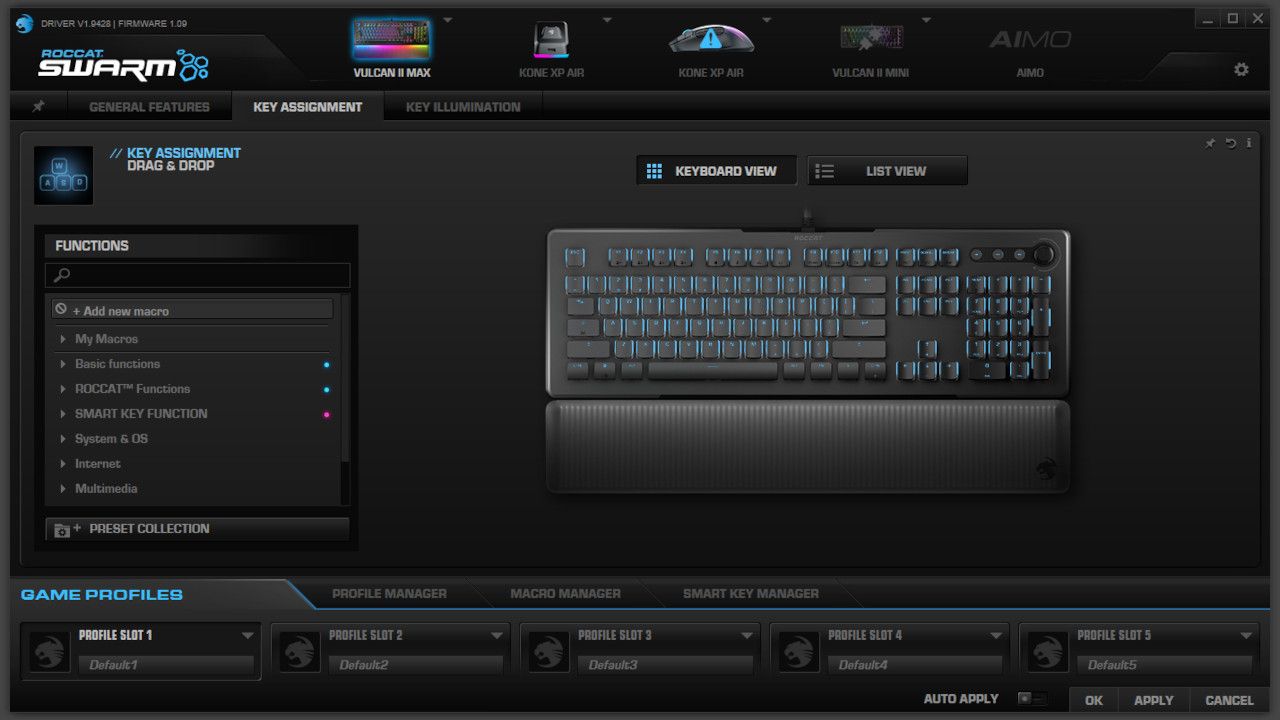The height and width of the screenshot is (720, 1280).
Task: Open Macro Manager tab
Action: coord(565,594)
